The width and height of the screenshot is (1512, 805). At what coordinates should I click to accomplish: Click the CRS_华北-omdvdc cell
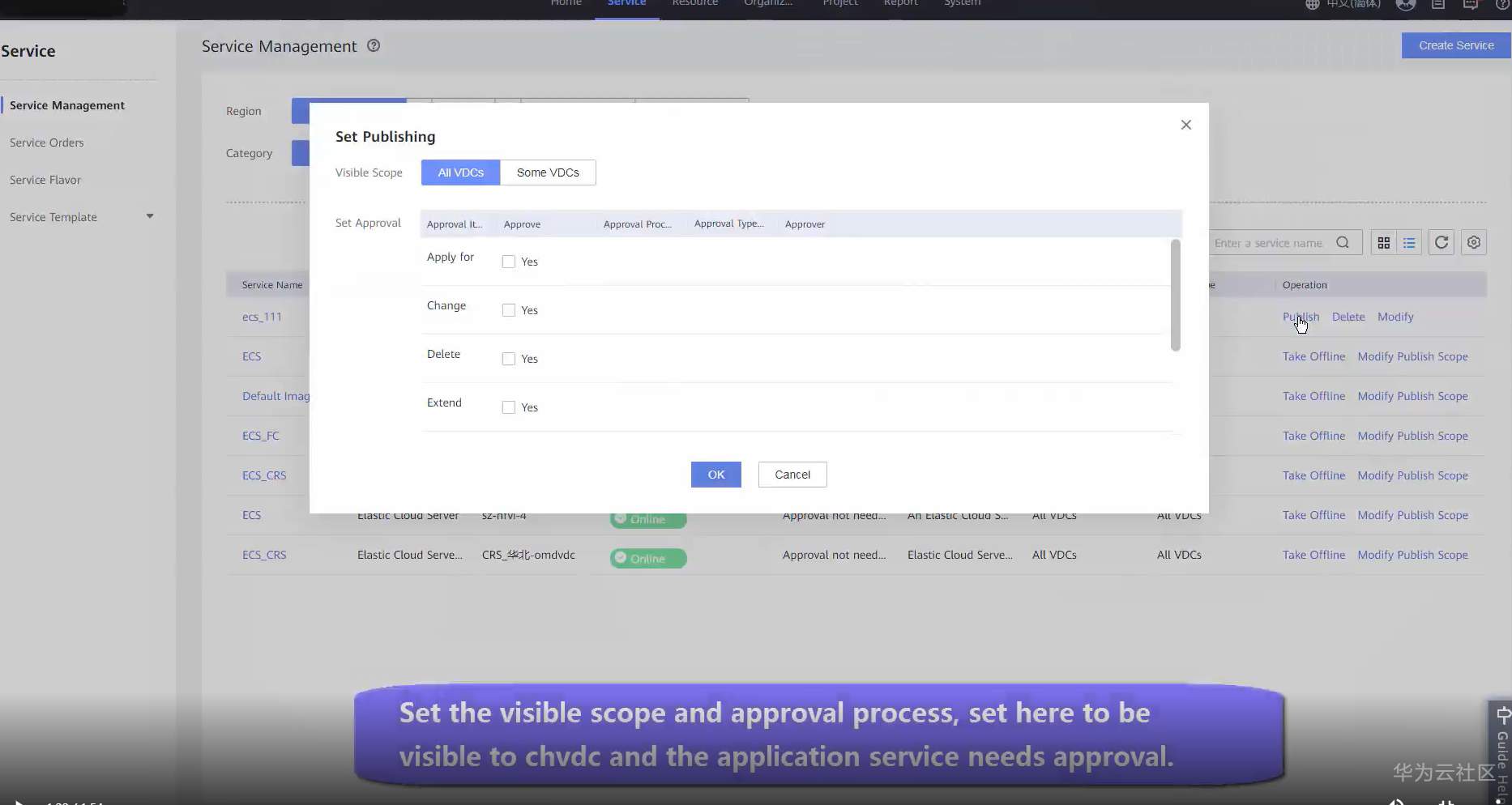pos(528,555)
